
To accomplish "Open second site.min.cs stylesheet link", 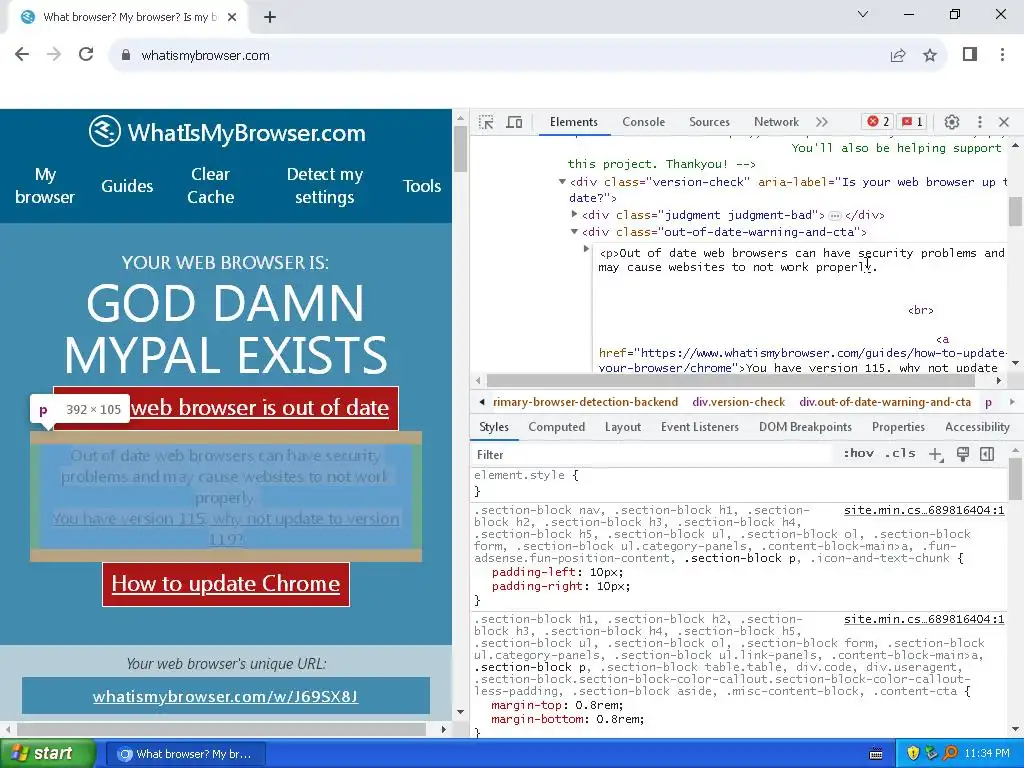I will click(924, 619).
